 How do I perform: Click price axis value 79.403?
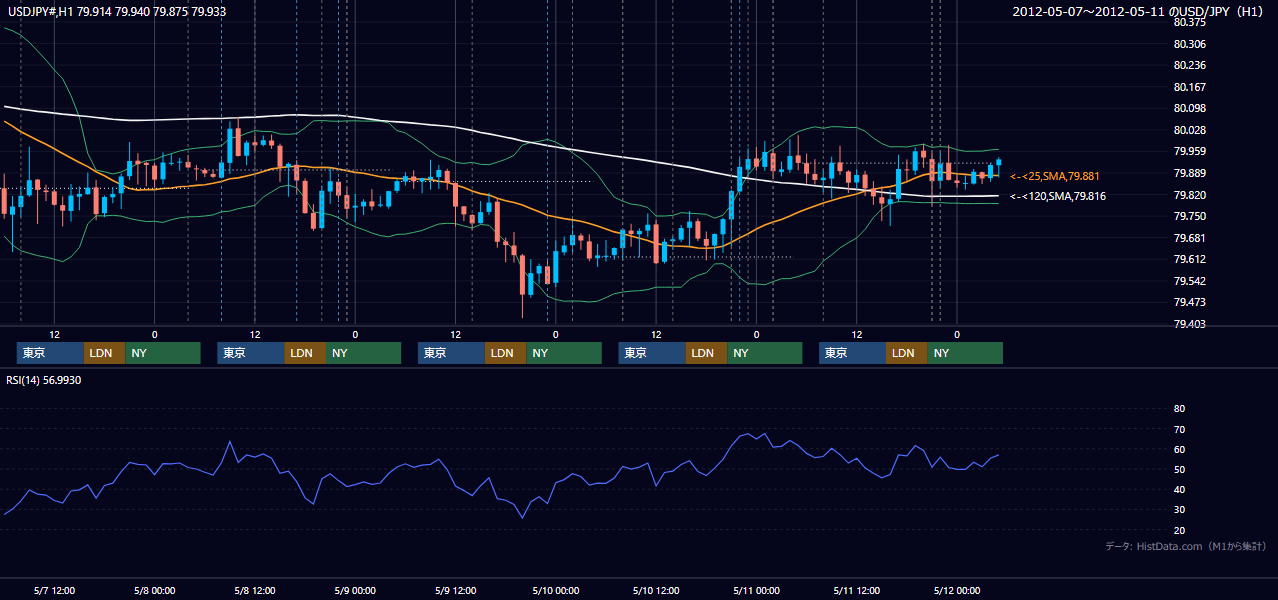coord(1189,324)
